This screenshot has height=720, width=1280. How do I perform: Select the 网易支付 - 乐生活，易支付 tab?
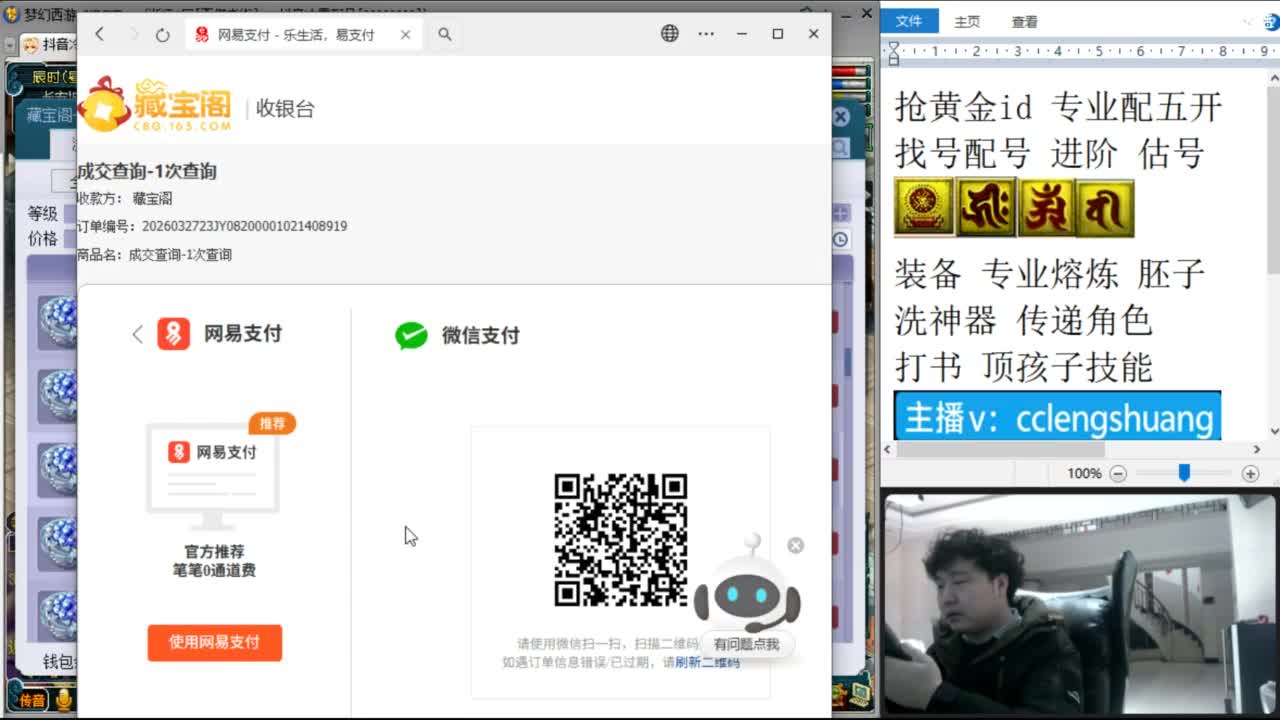pyautogui.click(x=303, y=34)
